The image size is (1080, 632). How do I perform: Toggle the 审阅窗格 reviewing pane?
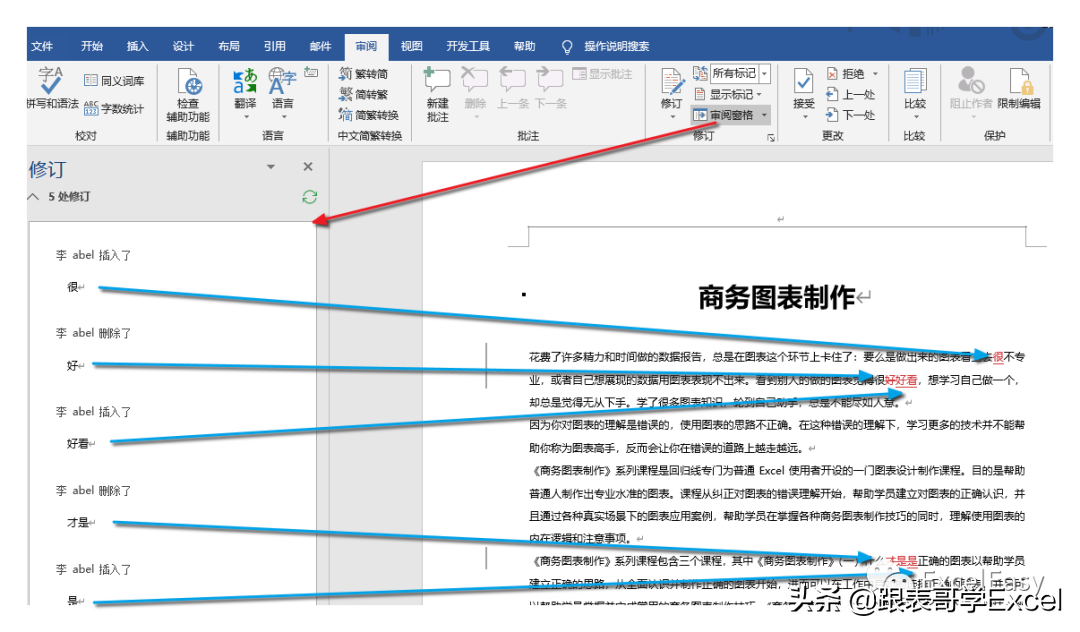[729, 113]
